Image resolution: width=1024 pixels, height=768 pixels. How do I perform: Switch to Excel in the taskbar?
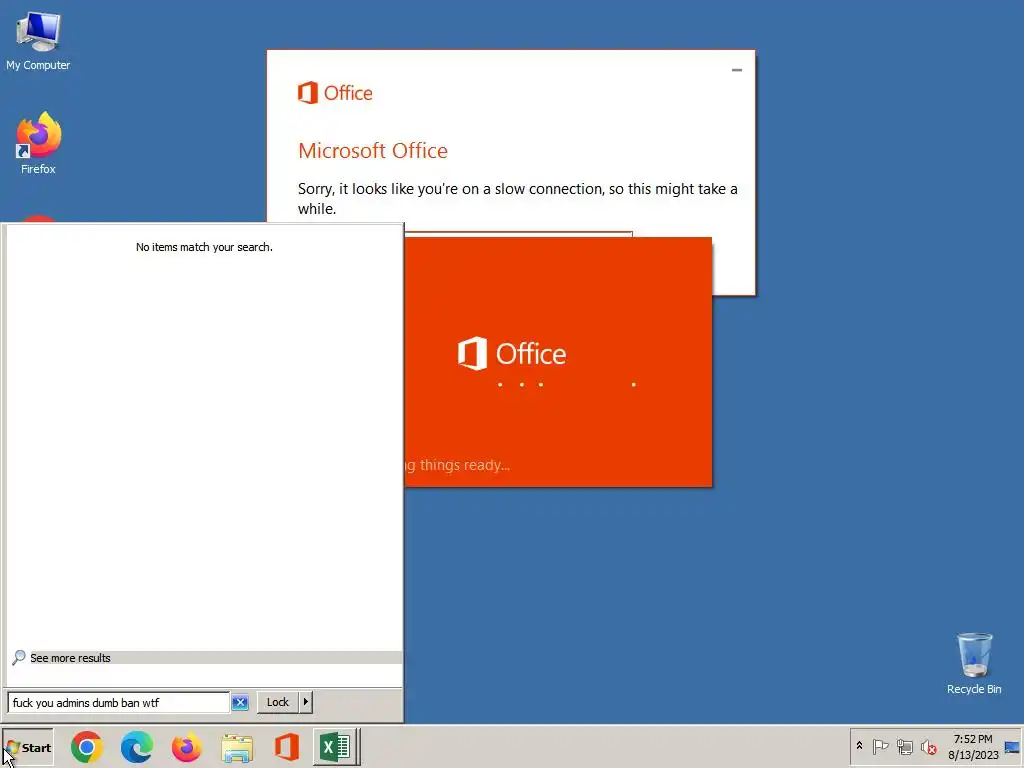336,748
